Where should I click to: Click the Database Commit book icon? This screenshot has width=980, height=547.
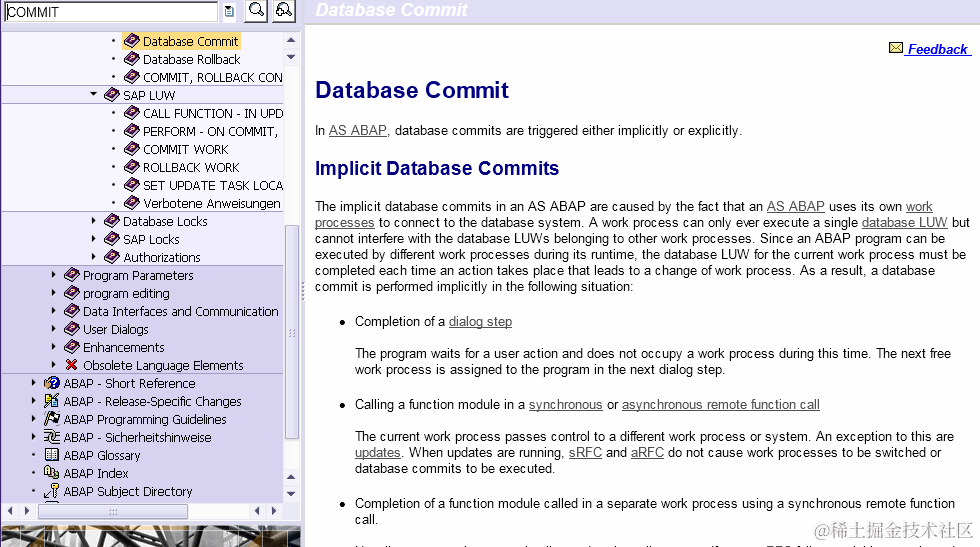131,41
